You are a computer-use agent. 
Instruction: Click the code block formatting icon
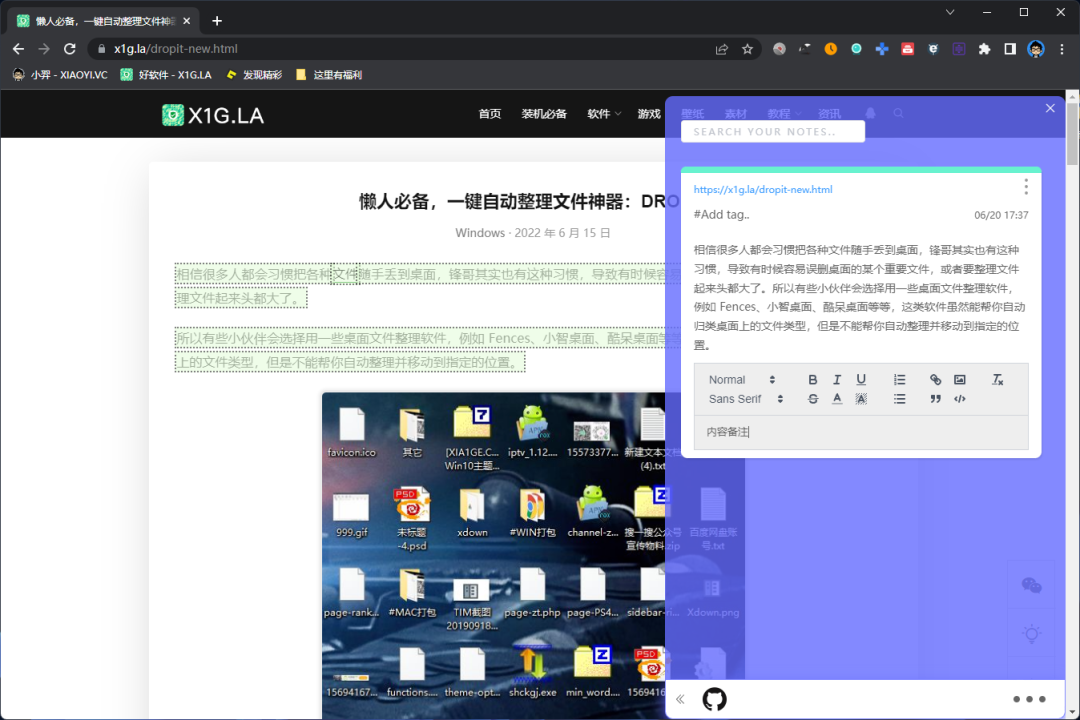(959, 398)
